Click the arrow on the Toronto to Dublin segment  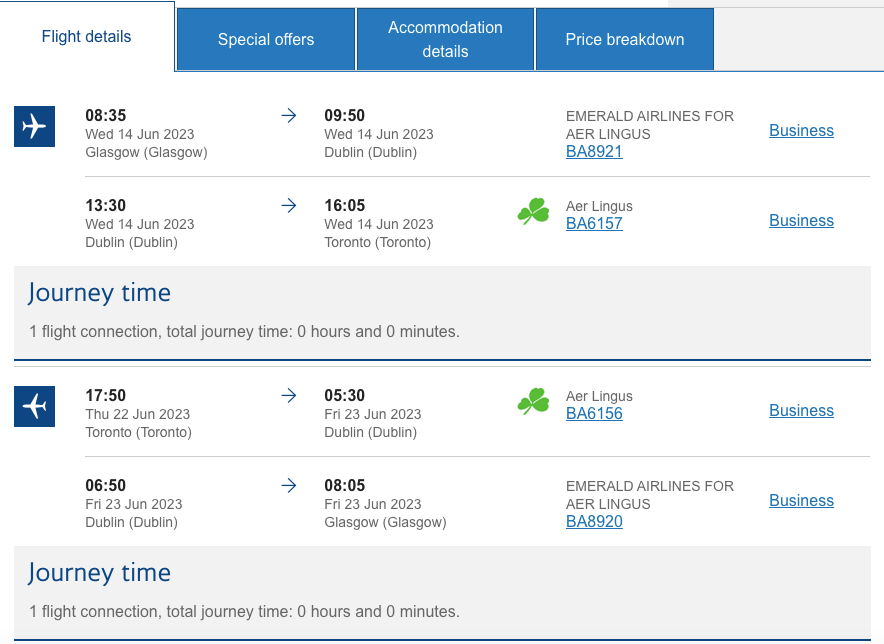coord(289,396)
